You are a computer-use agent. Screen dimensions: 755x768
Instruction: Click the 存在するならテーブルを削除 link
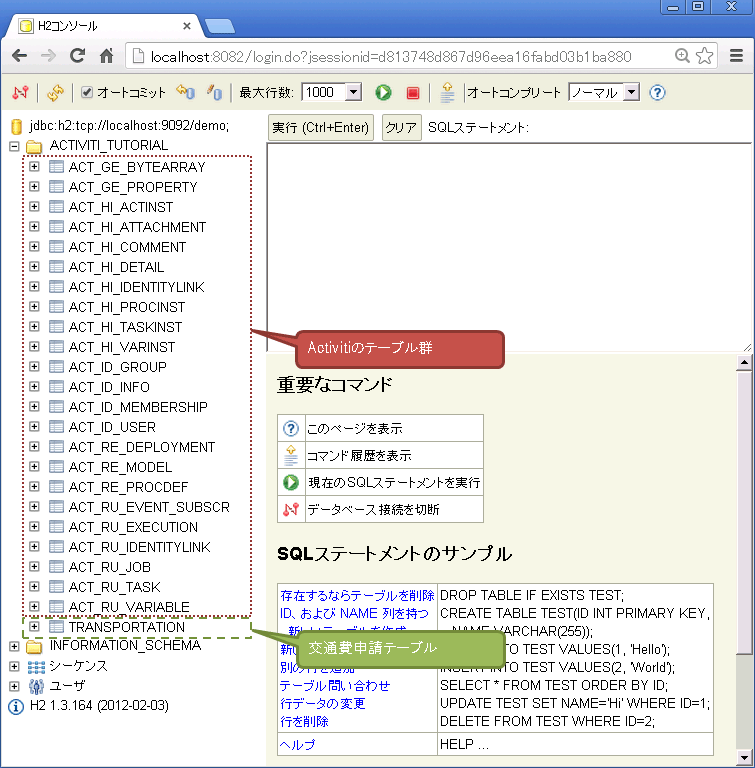pyautogui.click(x=357, y=596)
